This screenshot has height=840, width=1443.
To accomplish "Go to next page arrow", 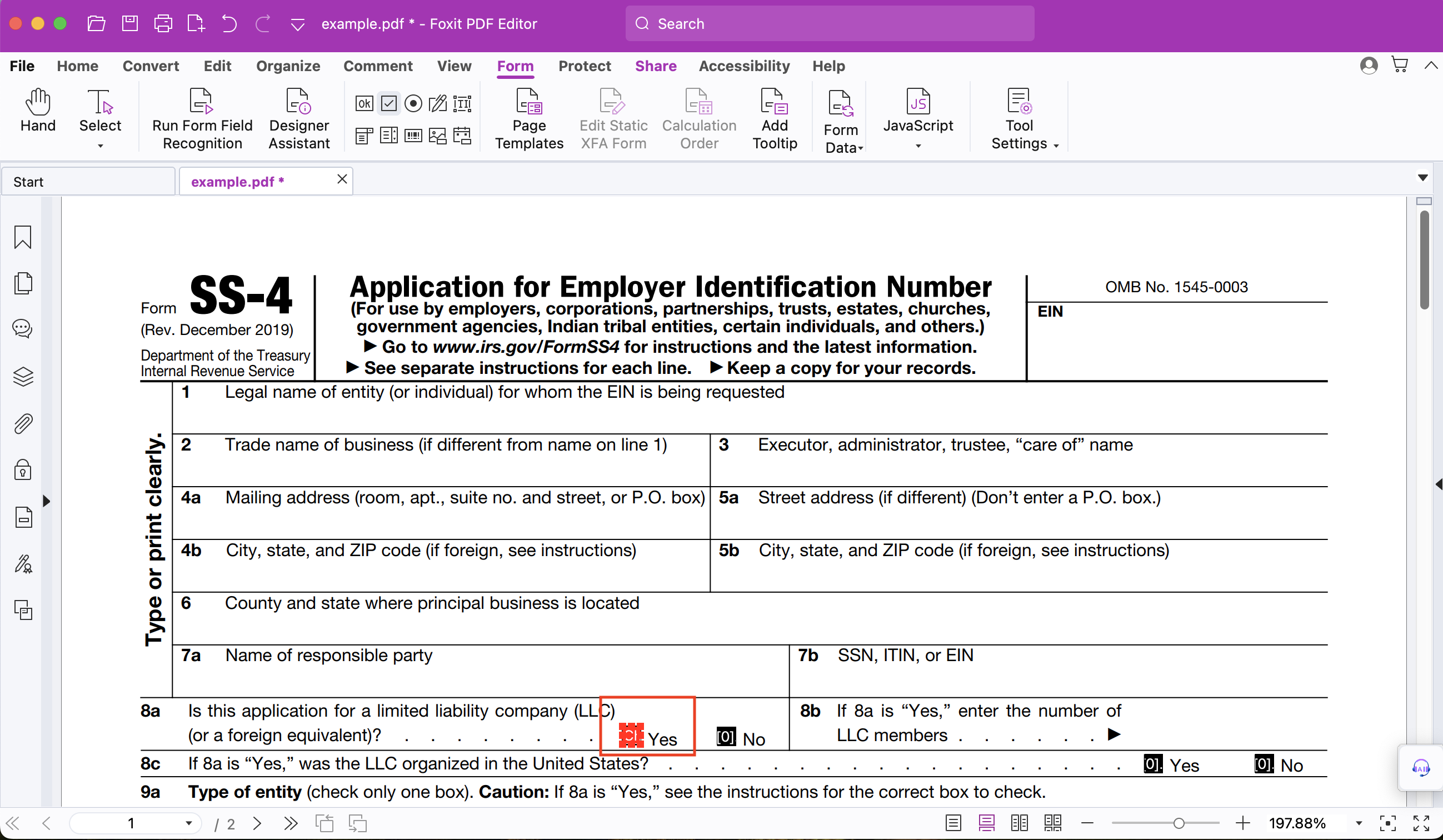I will [257, 823].
